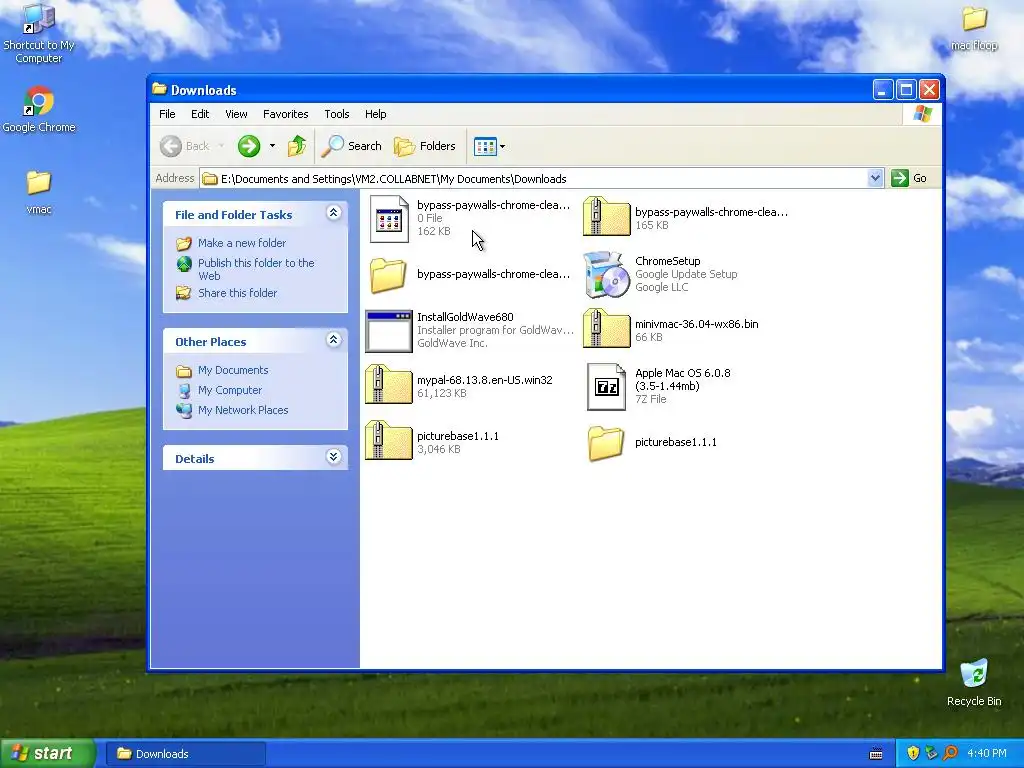Viewport: 1024px width, 768px height.
Task: Select the ChromeSetup installer icon
Action: pyautogui.click(x=606, y=274)
